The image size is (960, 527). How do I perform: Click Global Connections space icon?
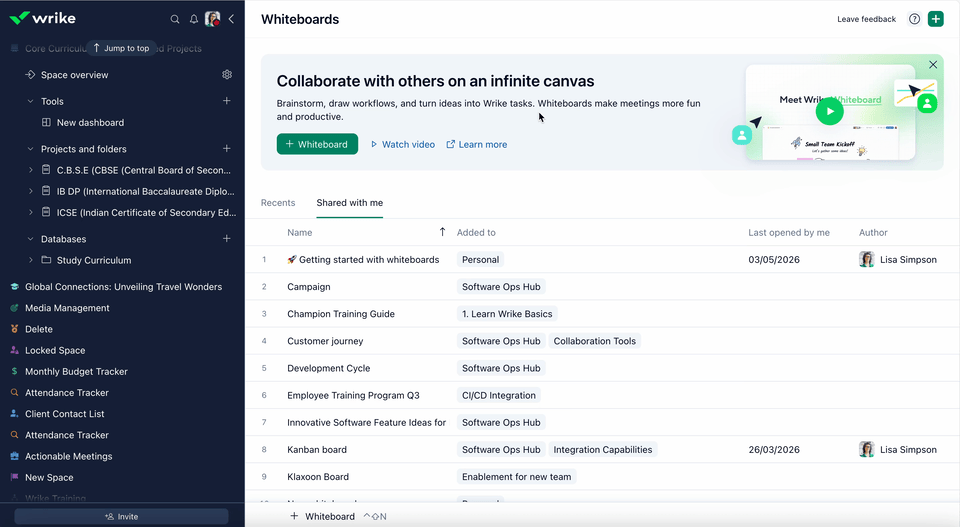tap(15, 286)
